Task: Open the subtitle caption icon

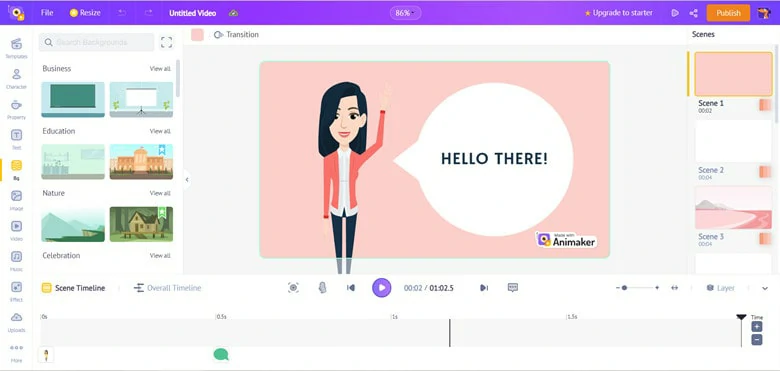Action: [x=513, y=287]
